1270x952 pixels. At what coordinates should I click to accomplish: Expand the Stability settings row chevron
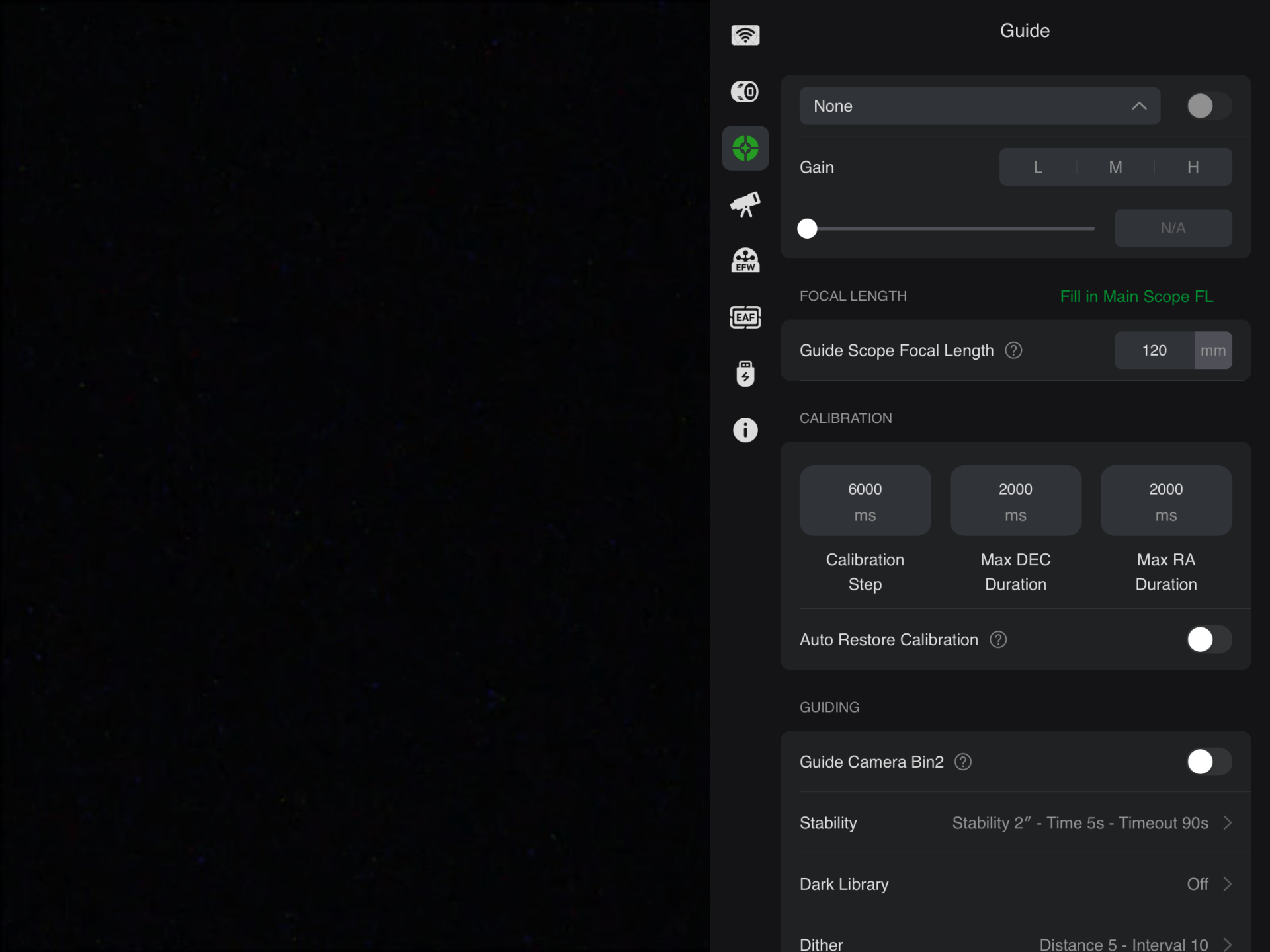click(x=1228, y=823)
